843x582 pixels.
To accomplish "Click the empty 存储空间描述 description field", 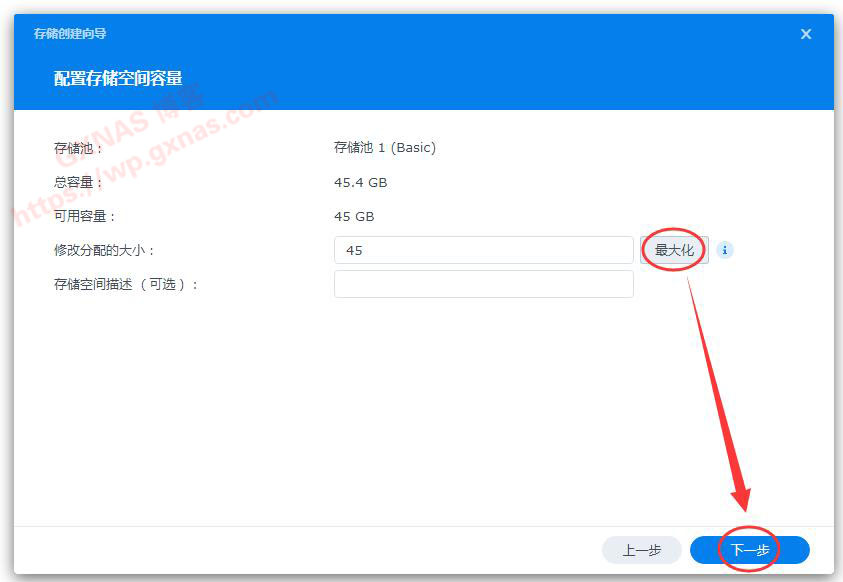I will 483,284.
